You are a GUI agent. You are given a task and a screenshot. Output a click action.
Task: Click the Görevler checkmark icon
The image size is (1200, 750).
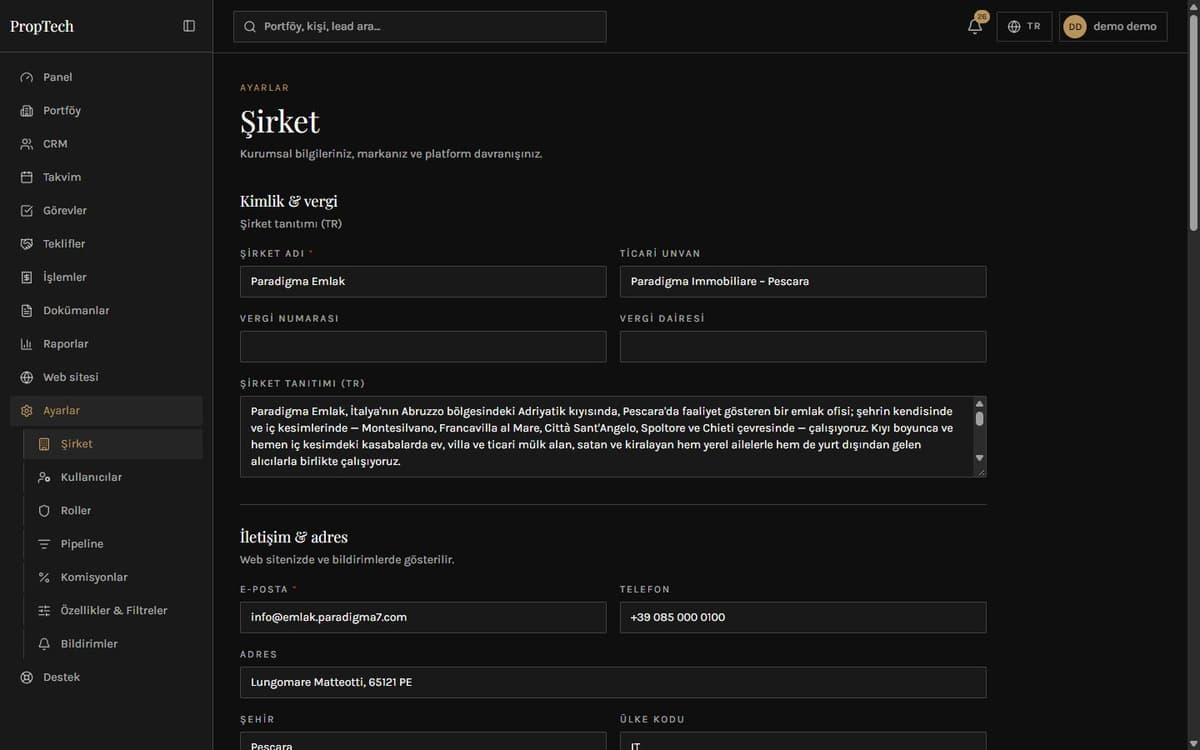(27, 211)
